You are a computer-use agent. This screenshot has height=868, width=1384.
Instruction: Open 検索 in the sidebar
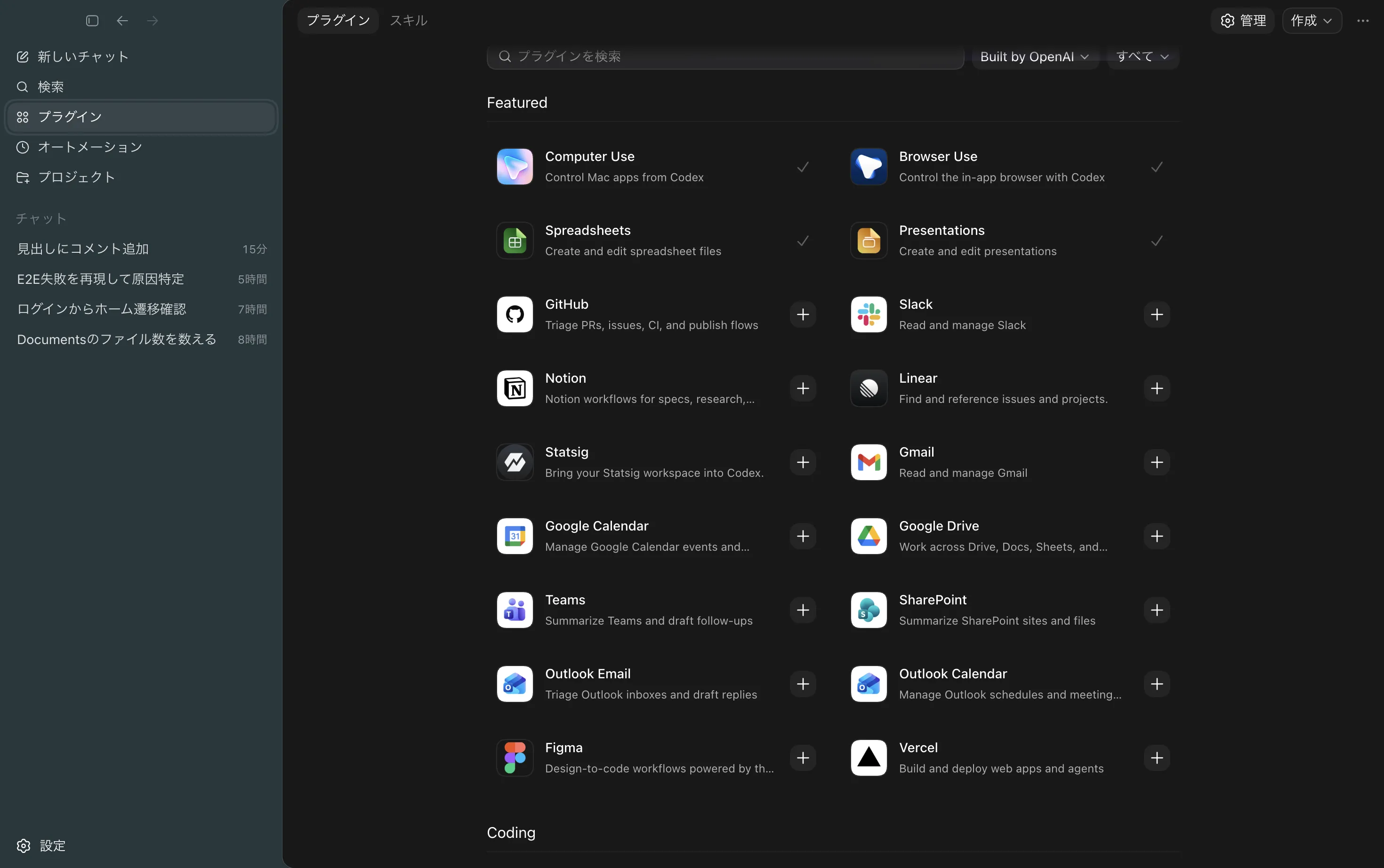(x=141, y=87)
